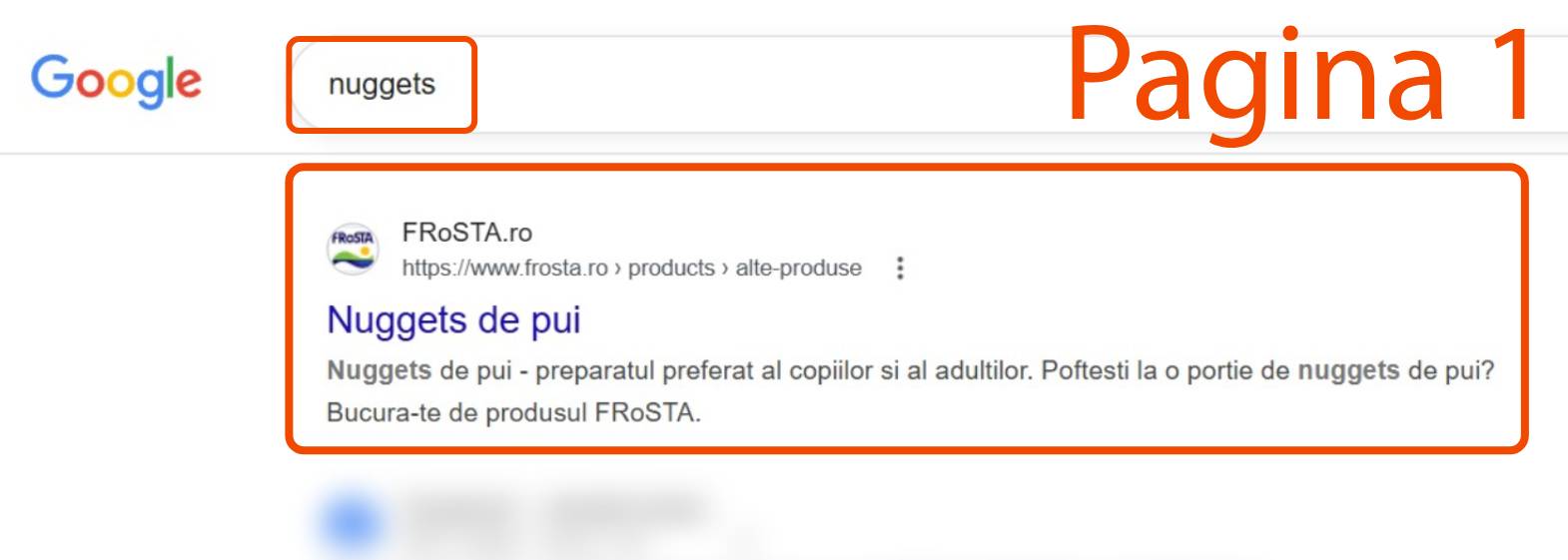The height and width of the screenshot is (560, 1568).
Task: Click the orange Pagina 1 label
Action: (1300, 78)
